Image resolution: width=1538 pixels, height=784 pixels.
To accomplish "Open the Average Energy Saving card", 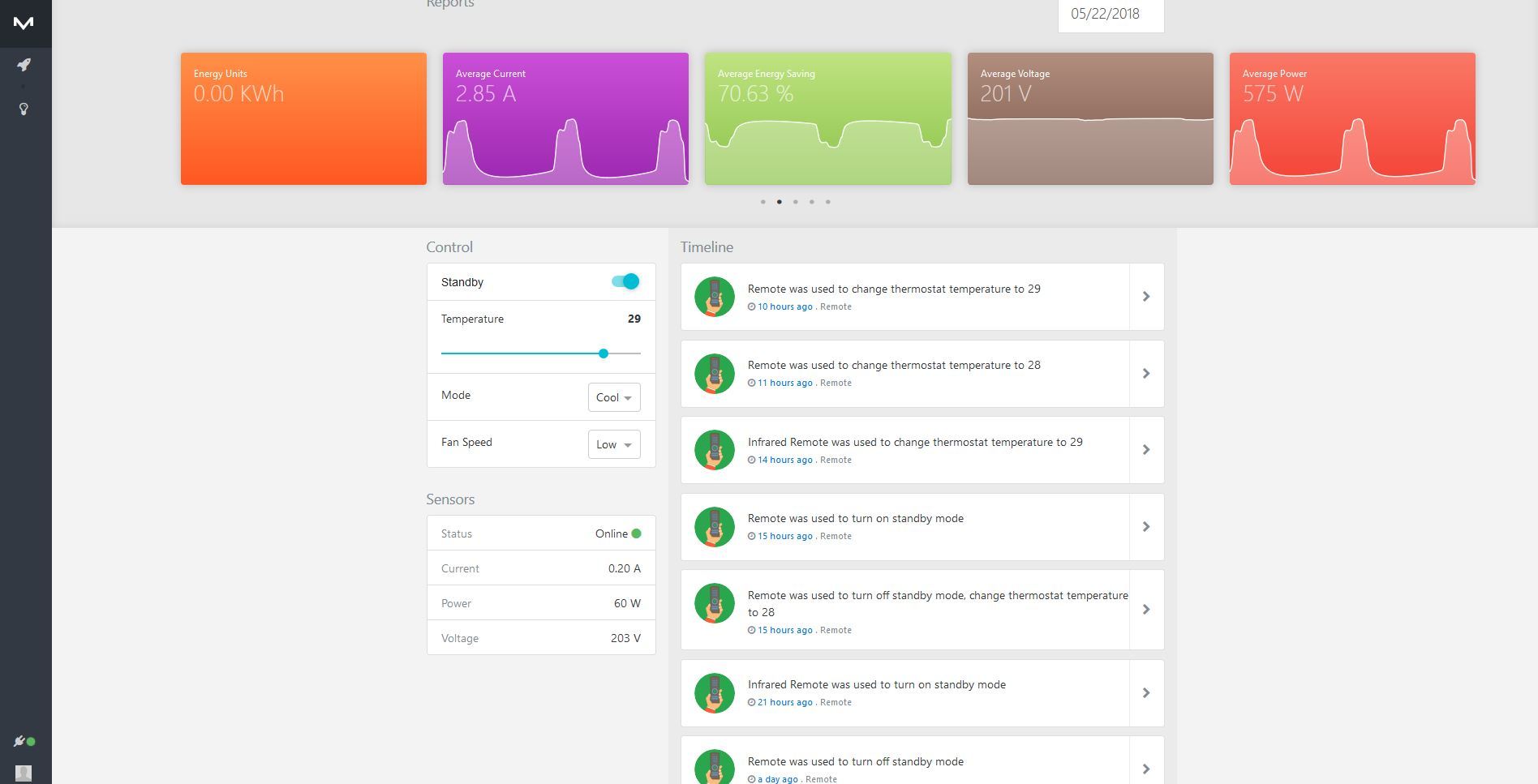I will coord(827,118).
